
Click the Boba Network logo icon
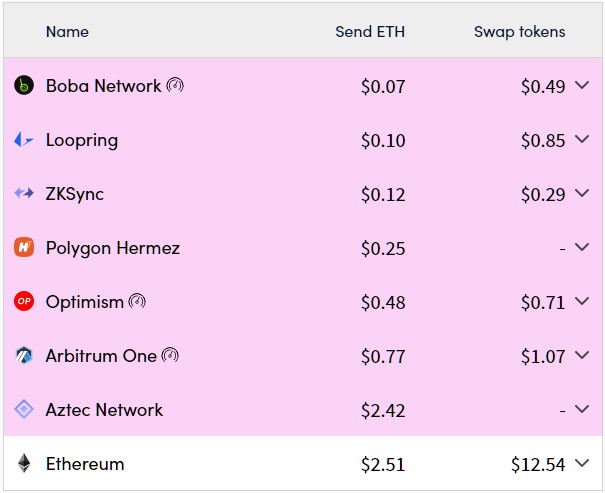24,86
